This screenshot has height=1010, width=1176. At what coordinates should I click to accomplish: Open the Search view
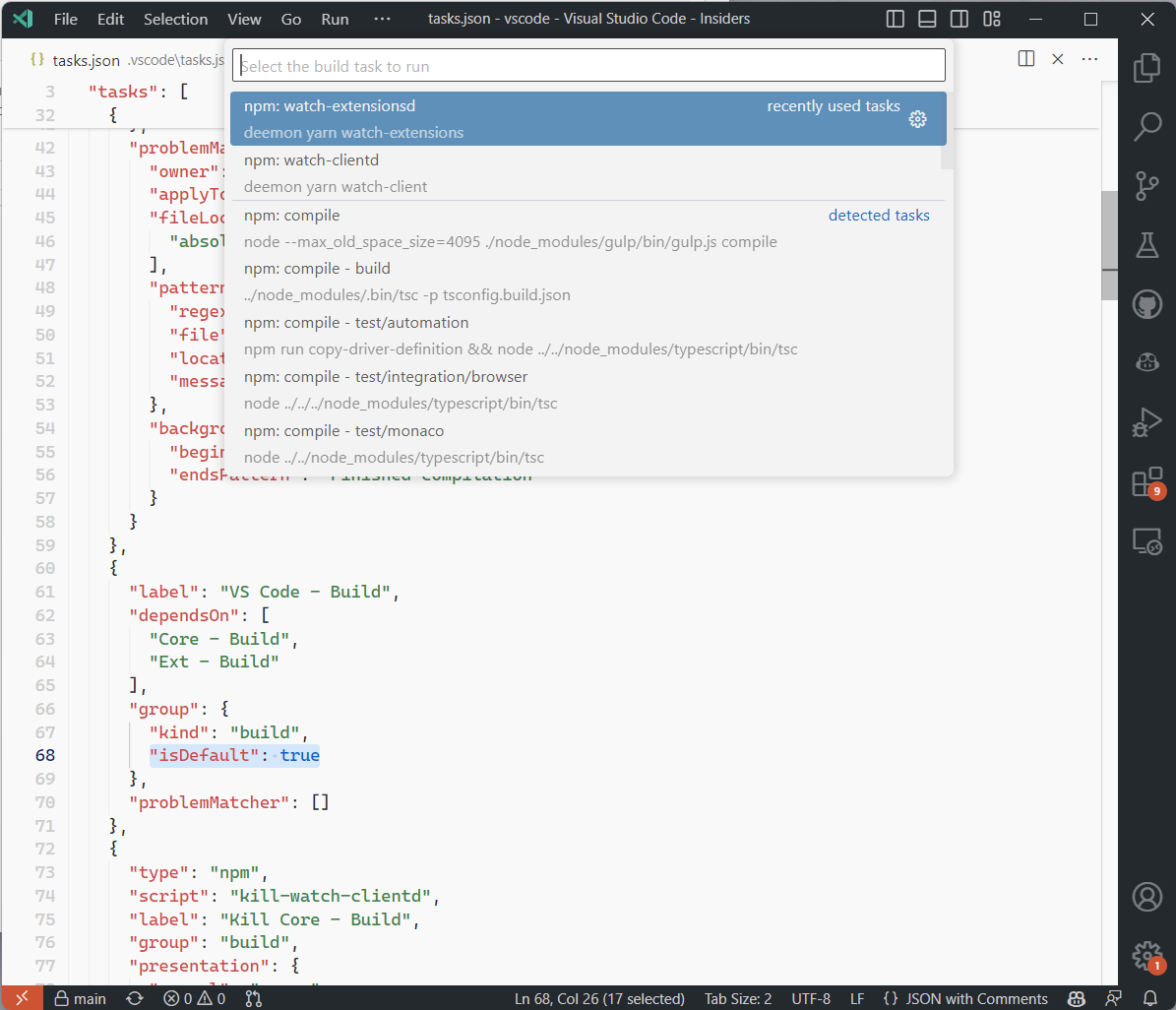pos(1147,127)
